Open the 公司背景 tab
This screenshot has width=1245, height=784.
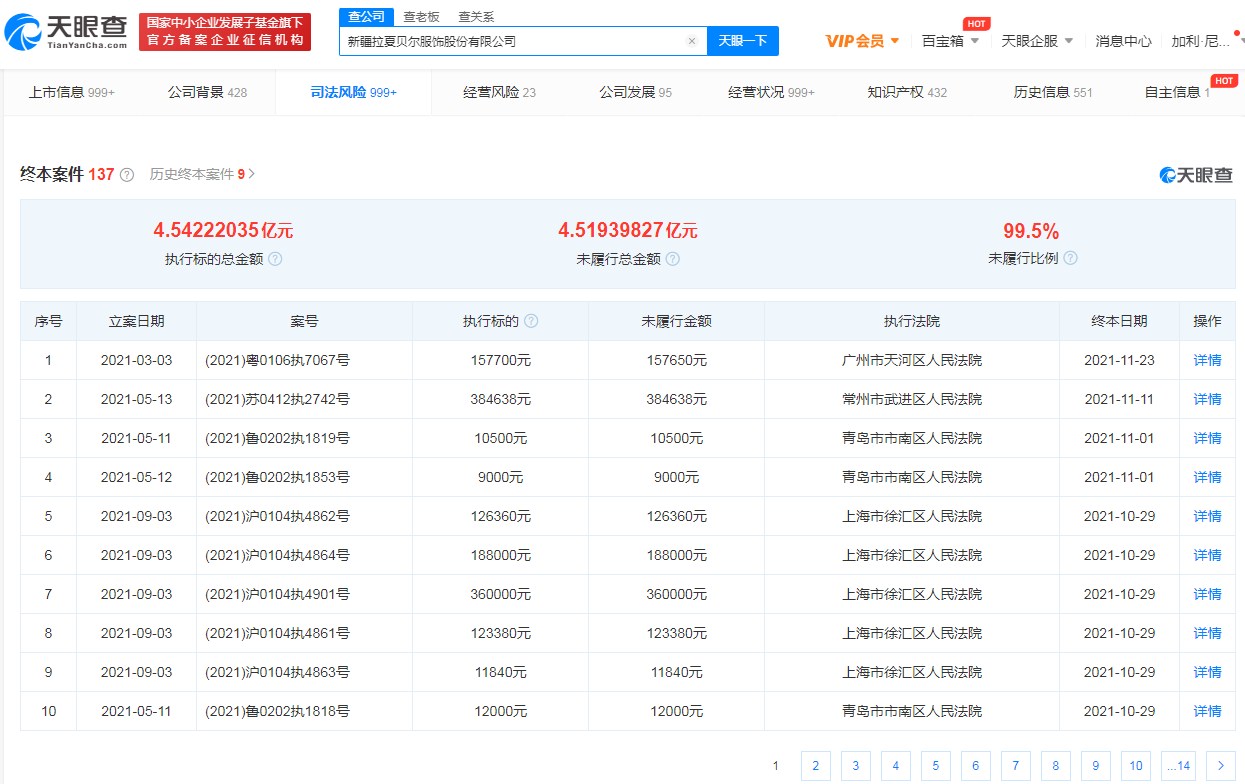point(207,92)
